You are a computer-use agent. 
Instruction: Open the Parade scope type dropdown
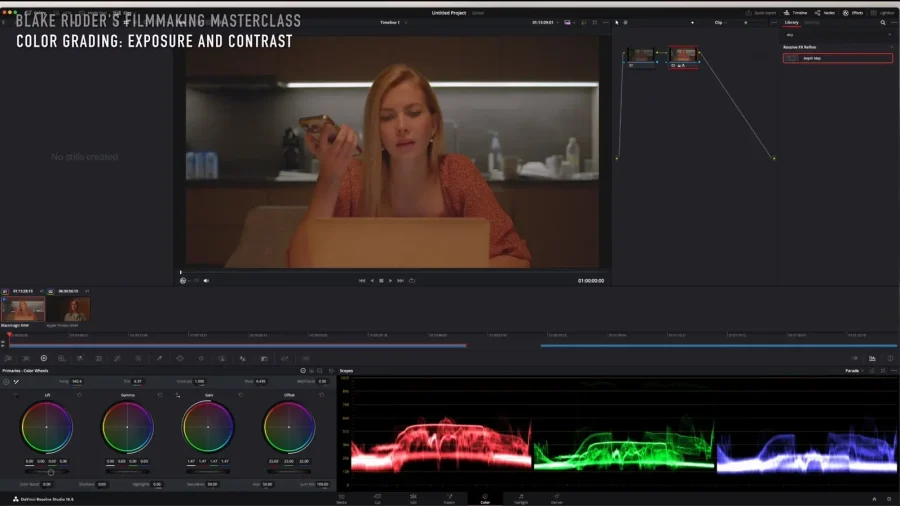pyautogui.click(x=855, y=371)
